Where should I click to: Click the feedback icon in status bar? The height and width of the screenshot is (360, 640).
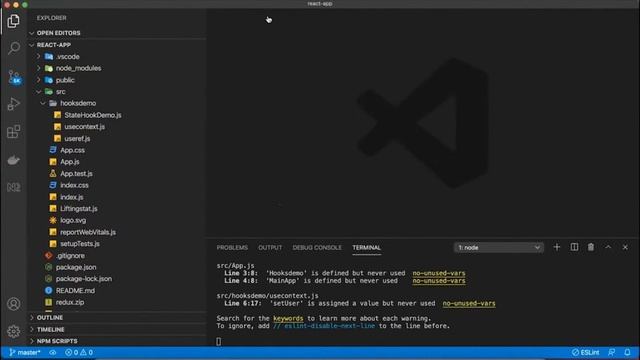(611, 352)
